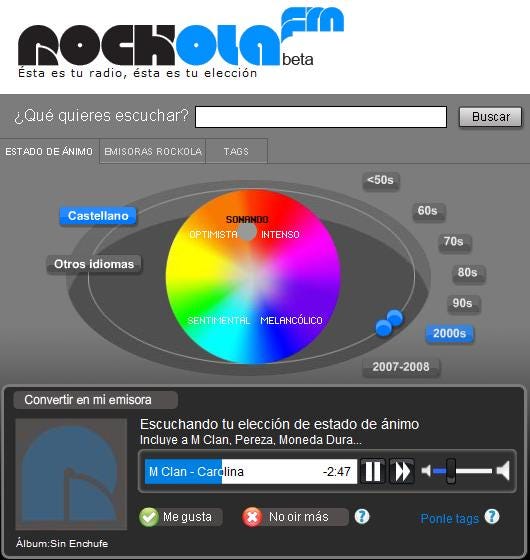Click the volume slider handle

click(x=451, y=471)
